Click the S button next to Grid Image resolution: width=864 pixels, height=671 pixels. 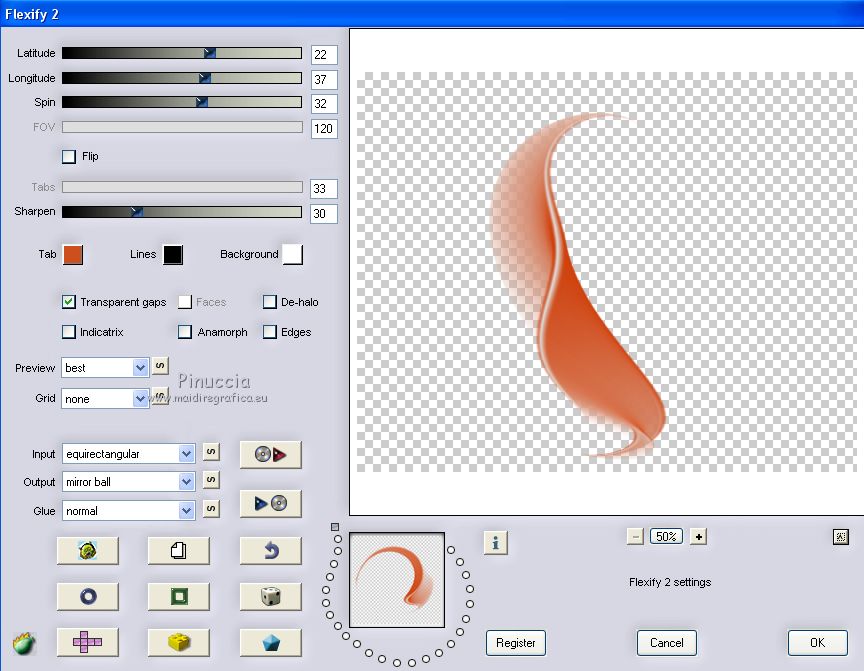(160, 396)
